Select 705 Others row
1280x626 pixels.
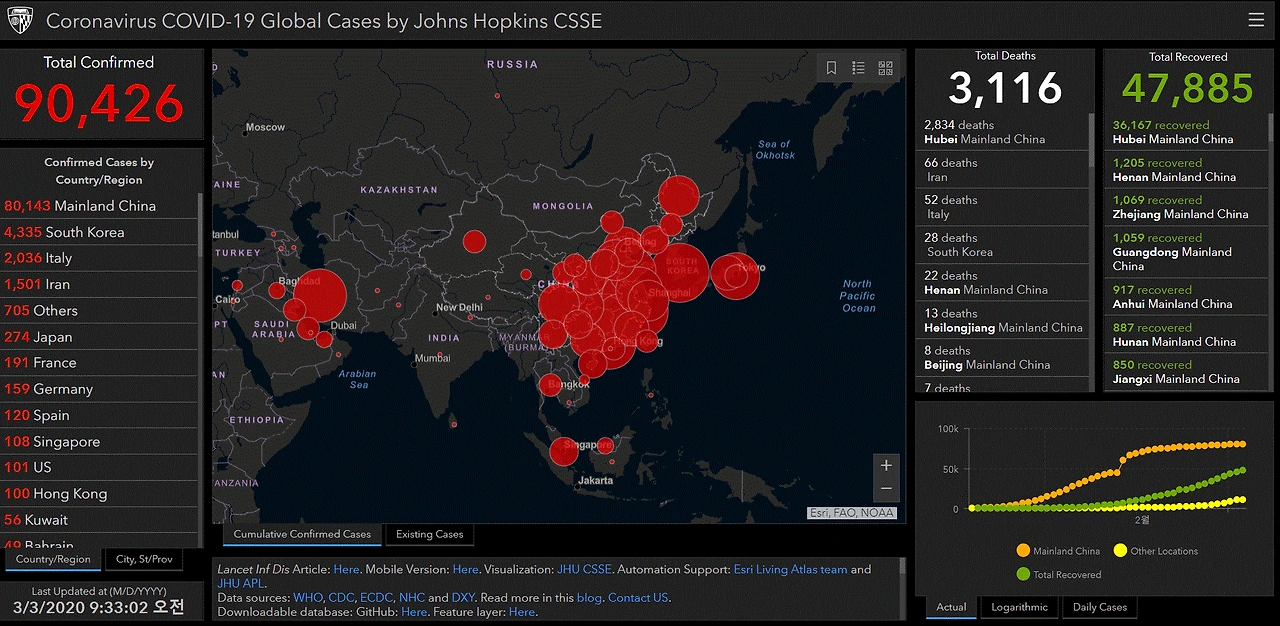99,311
